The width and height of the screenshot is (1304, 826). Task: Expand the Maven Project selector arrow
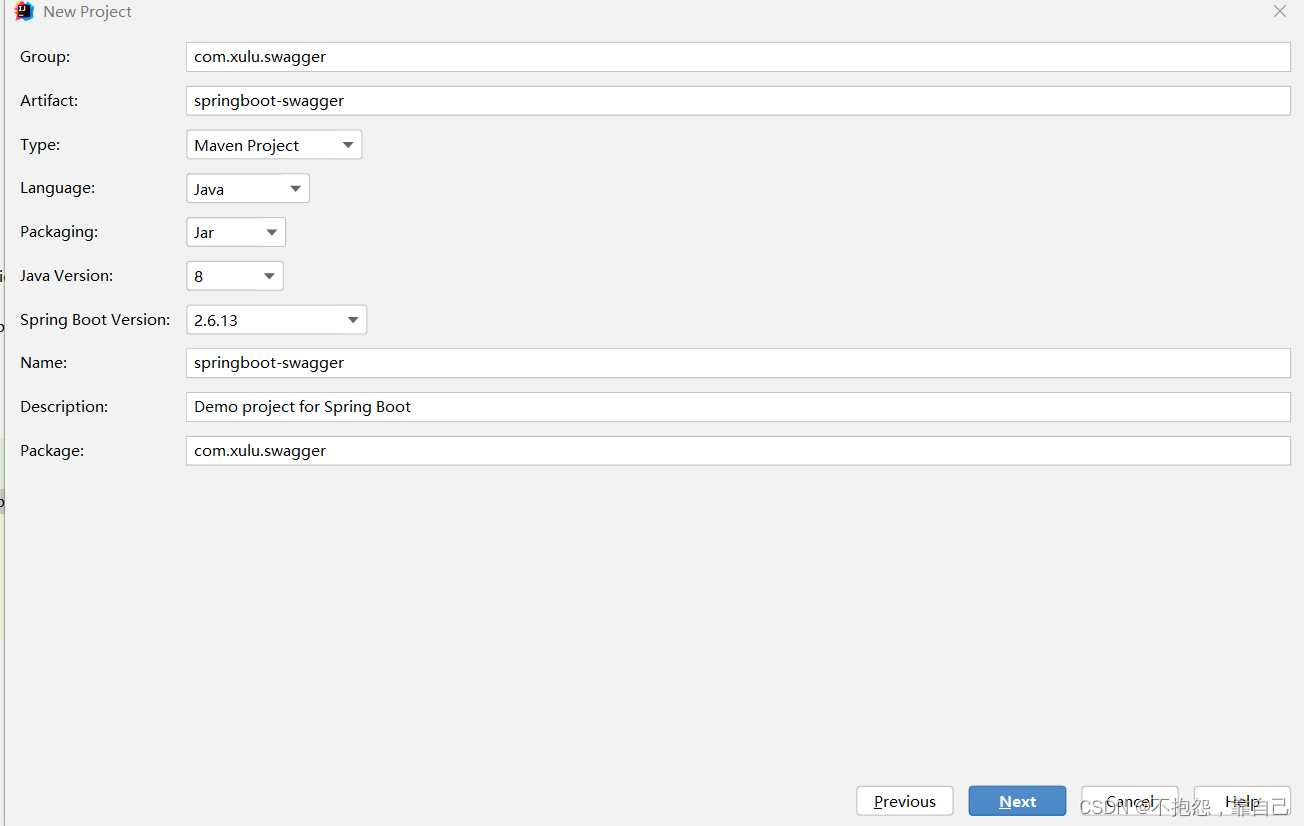pyautogui.click(x=348, y=144)
